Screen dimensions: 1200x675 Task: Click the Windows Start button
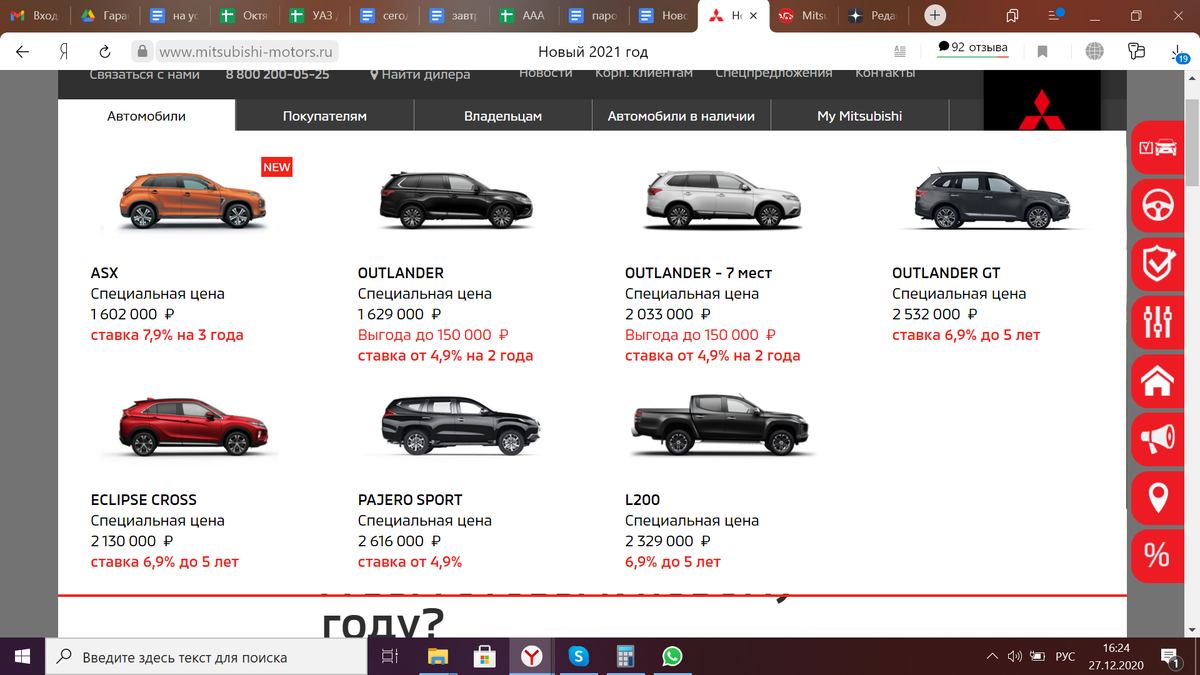coord(23,656)
